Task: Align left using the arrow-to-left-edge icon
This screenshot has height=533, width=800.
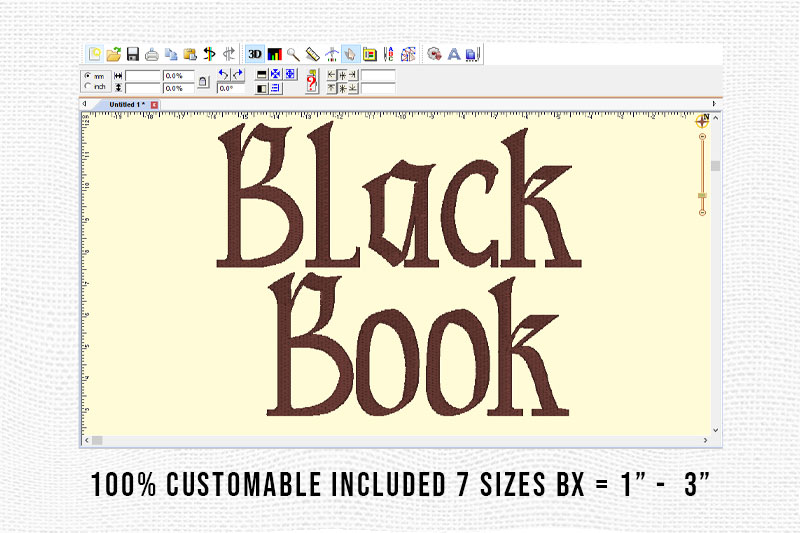Action: coord(332,75)
